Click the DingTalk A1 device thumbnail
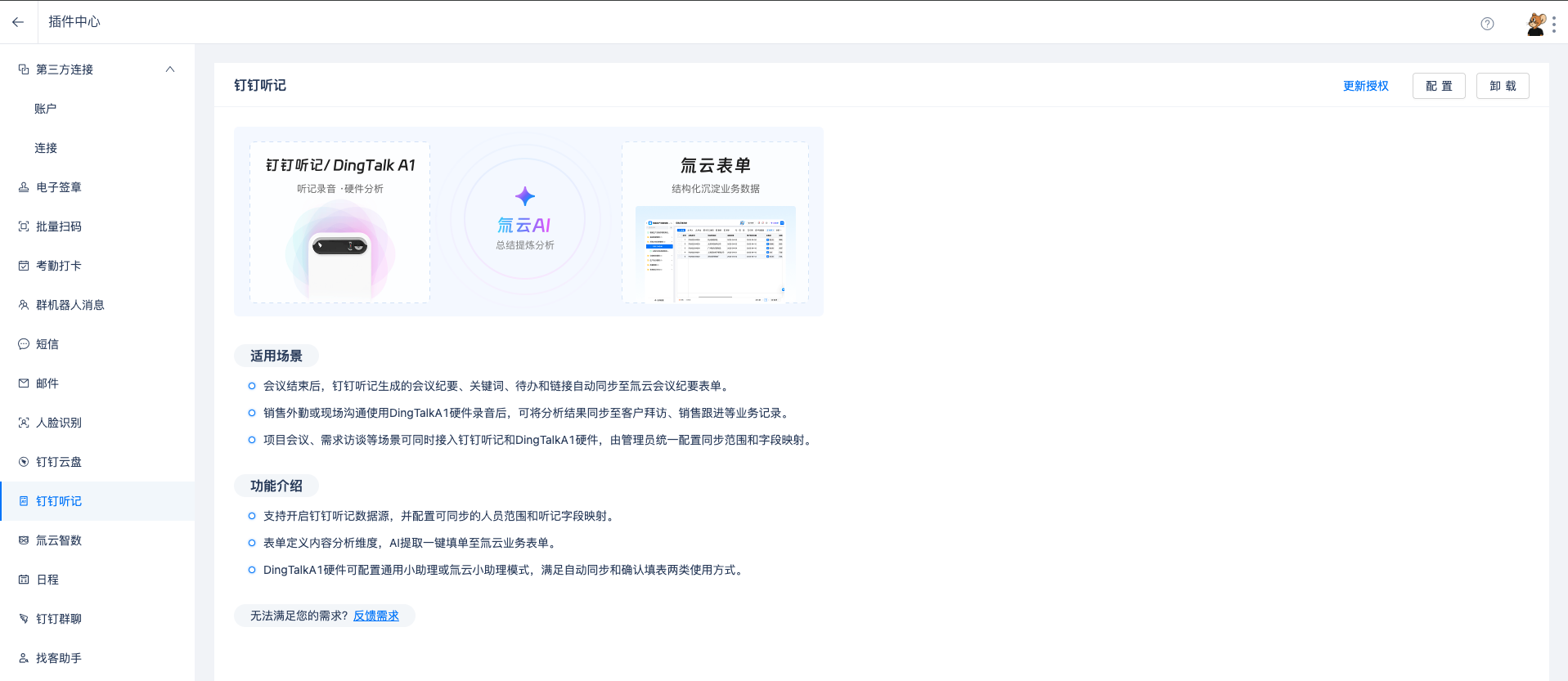The width and height of the screenshot is (1568, 681). click(340, 250)
